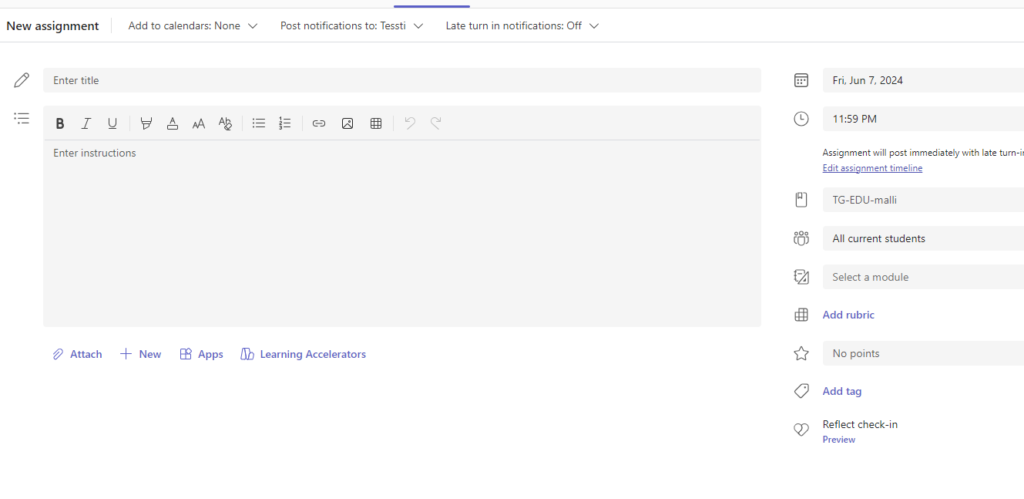Viewport: 1024px width, 499px height.
Task: Click the Attach button
Action: tap(77, 354)
